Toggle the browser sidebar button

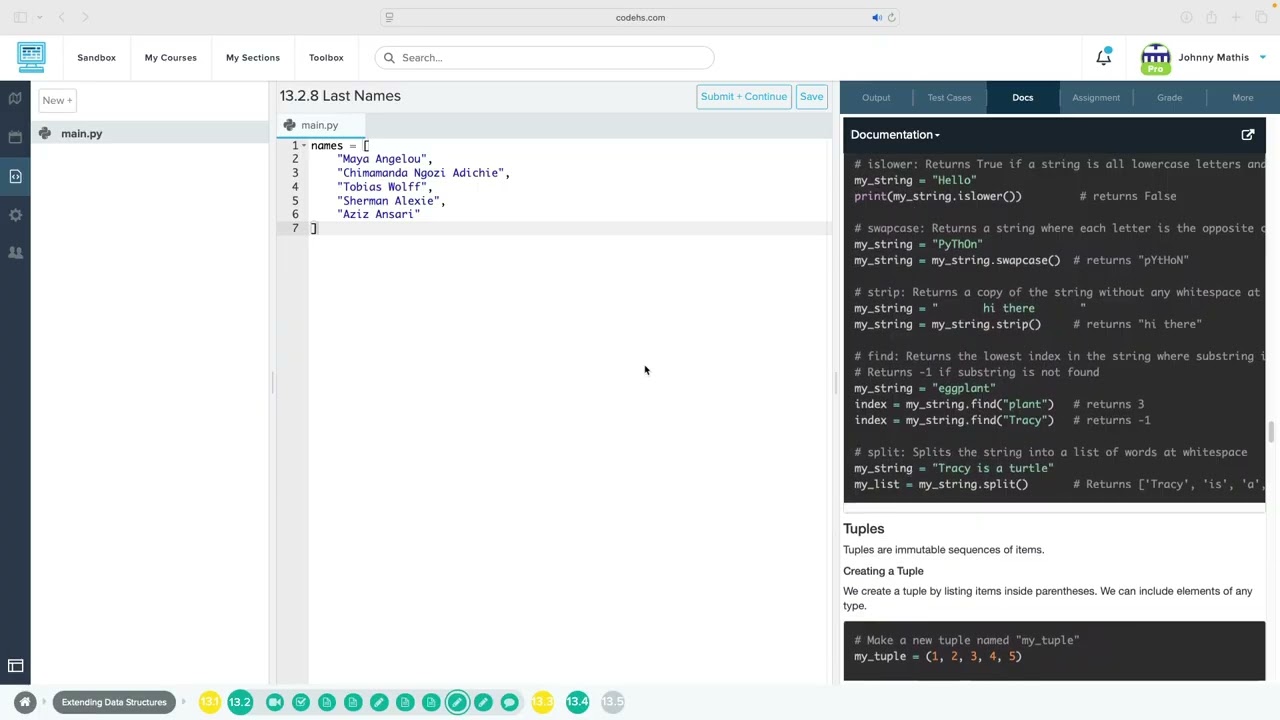(x=20, y=17)
